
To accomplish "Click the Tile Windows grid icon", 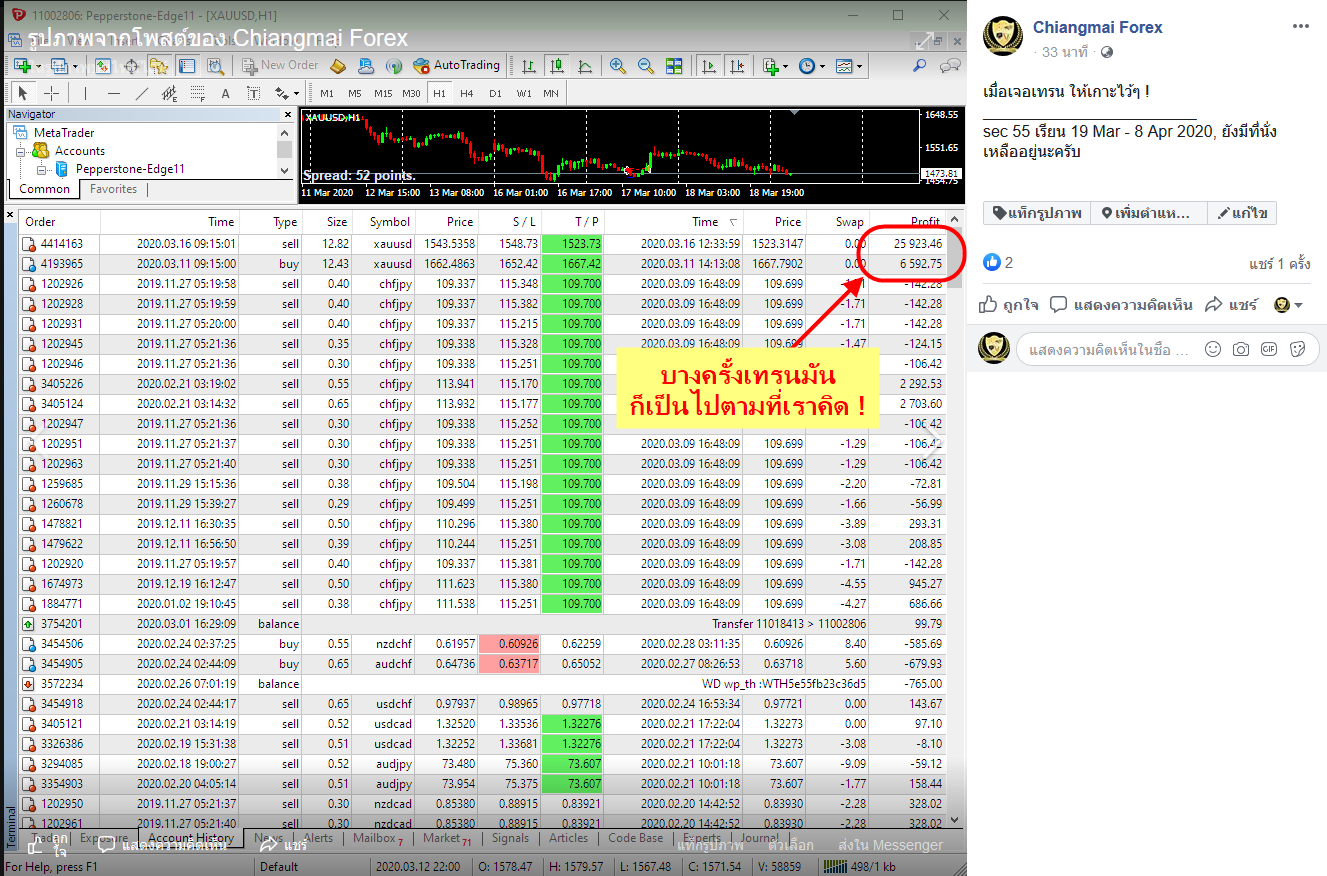I will [674, 66].
